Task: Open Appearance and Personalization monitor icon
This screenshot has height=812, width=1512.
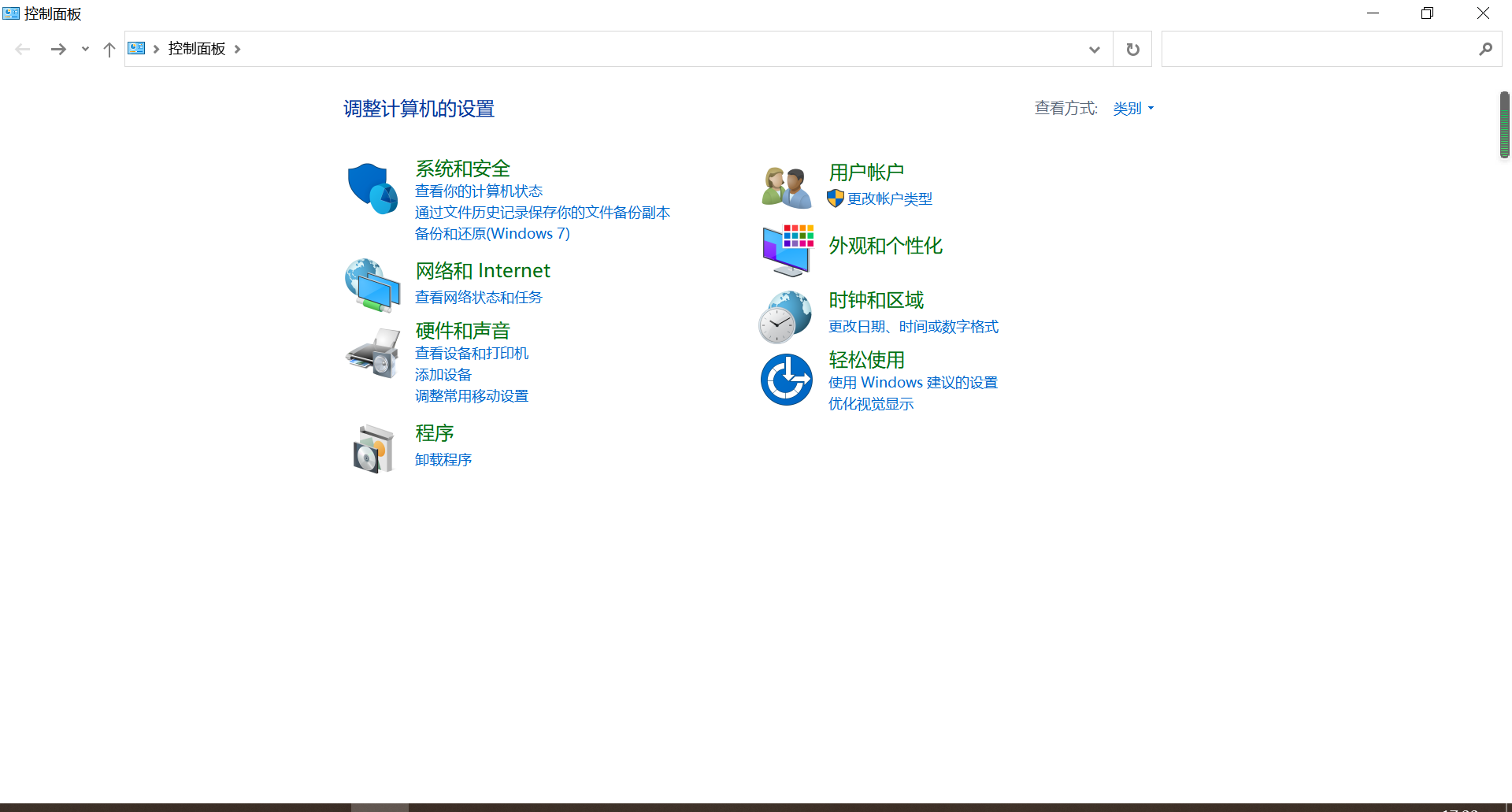Action: point(786,250)
